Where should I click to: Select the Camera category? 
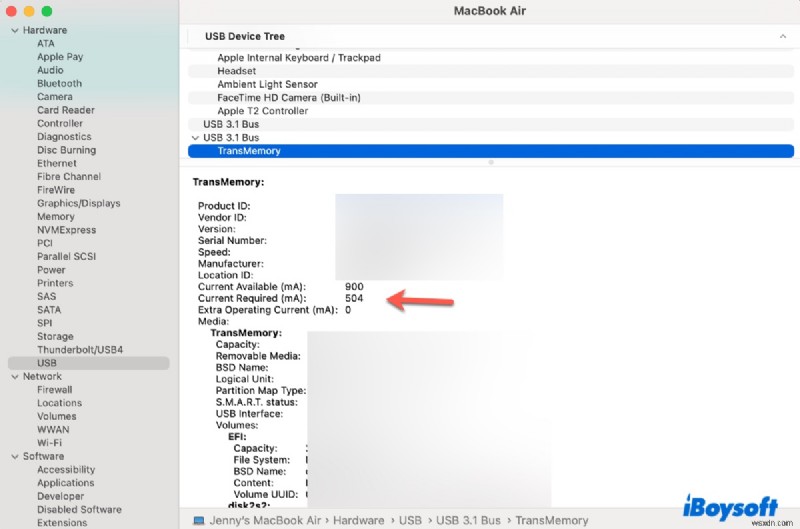(55, 97)
